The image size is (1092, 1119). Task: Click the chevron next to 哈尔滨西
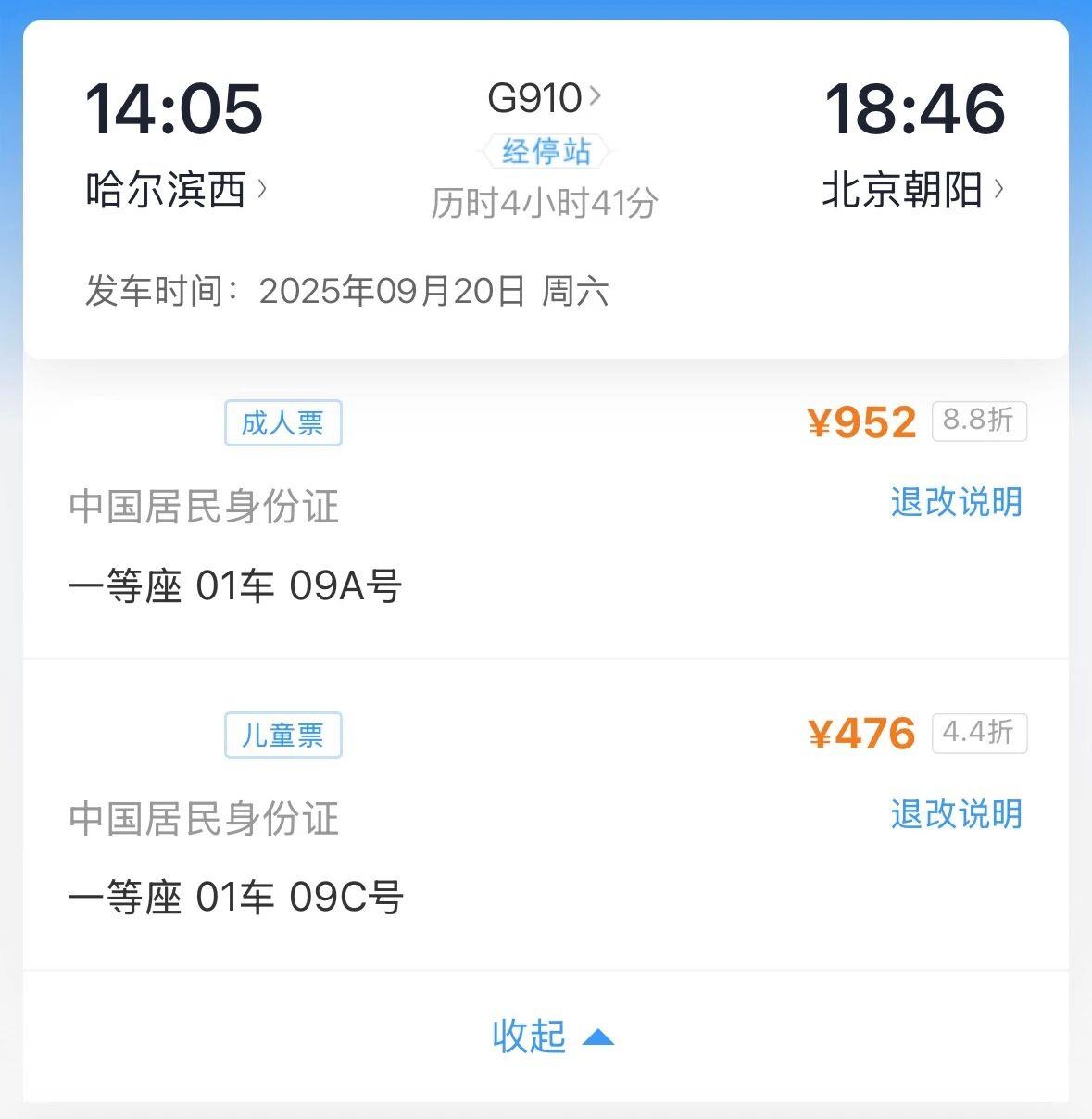point(262,189)
